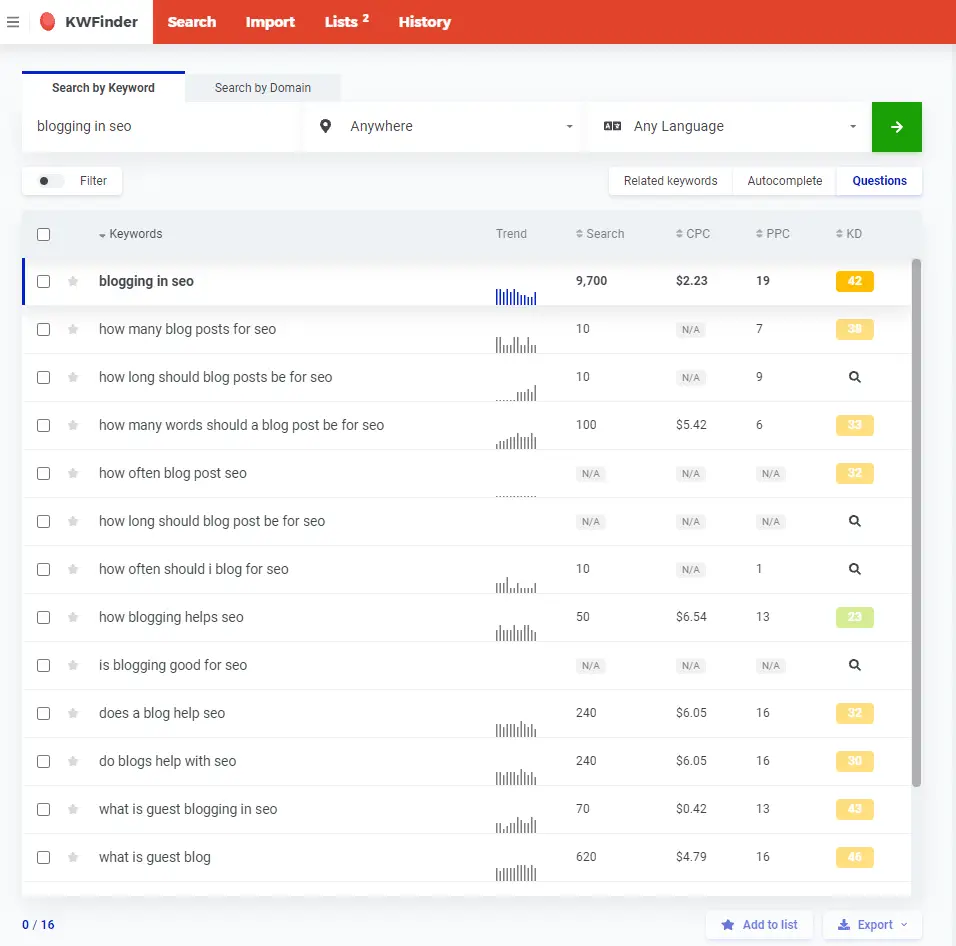
Task: View trend chart for 'blogging in seo'
Action: pyautogui.click(x=516, y=297)
